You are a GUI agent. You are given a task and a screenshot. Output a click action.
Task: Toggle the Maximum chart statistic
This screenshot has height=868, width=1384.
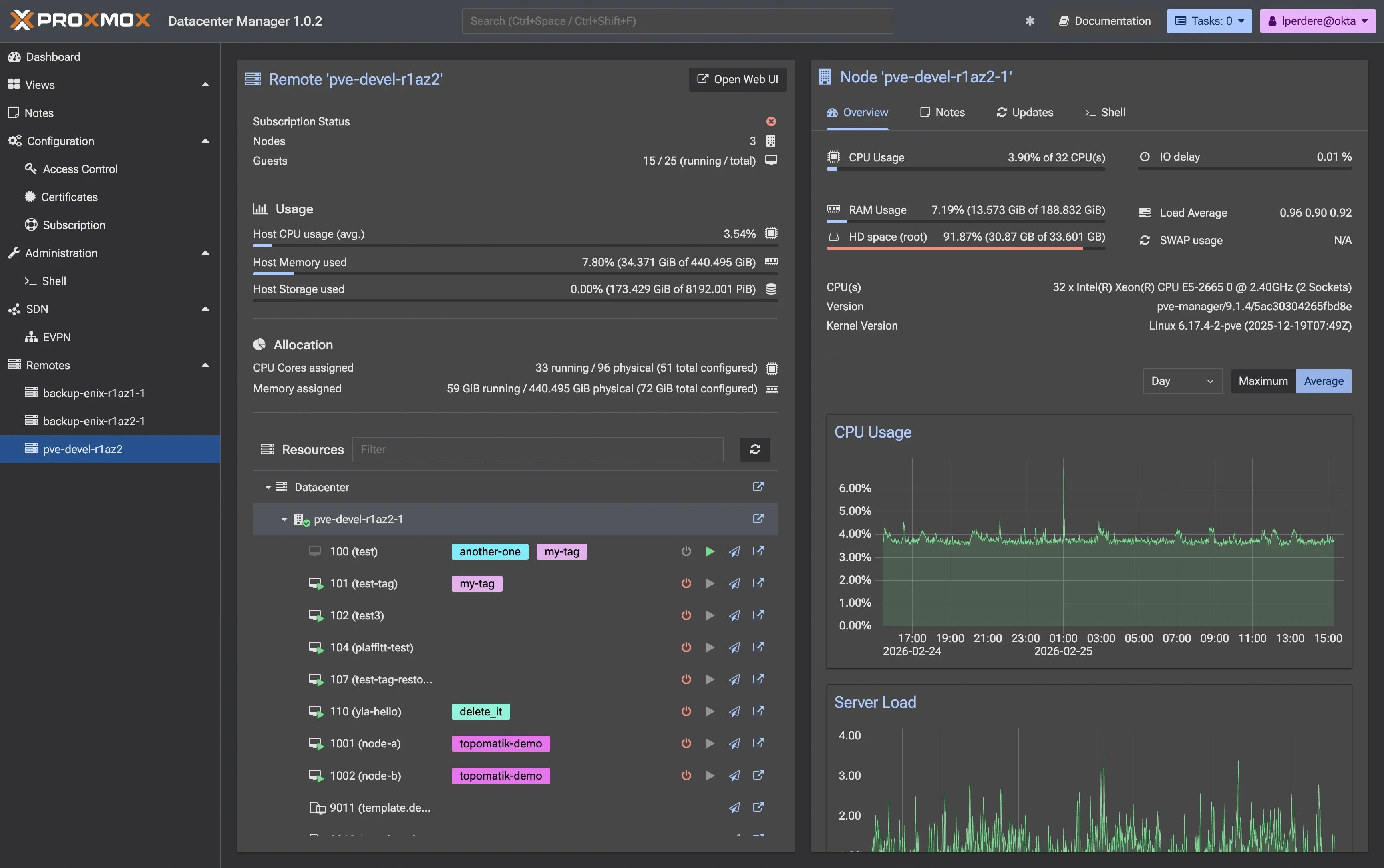pyautogui.click(x=1262, y=381)
